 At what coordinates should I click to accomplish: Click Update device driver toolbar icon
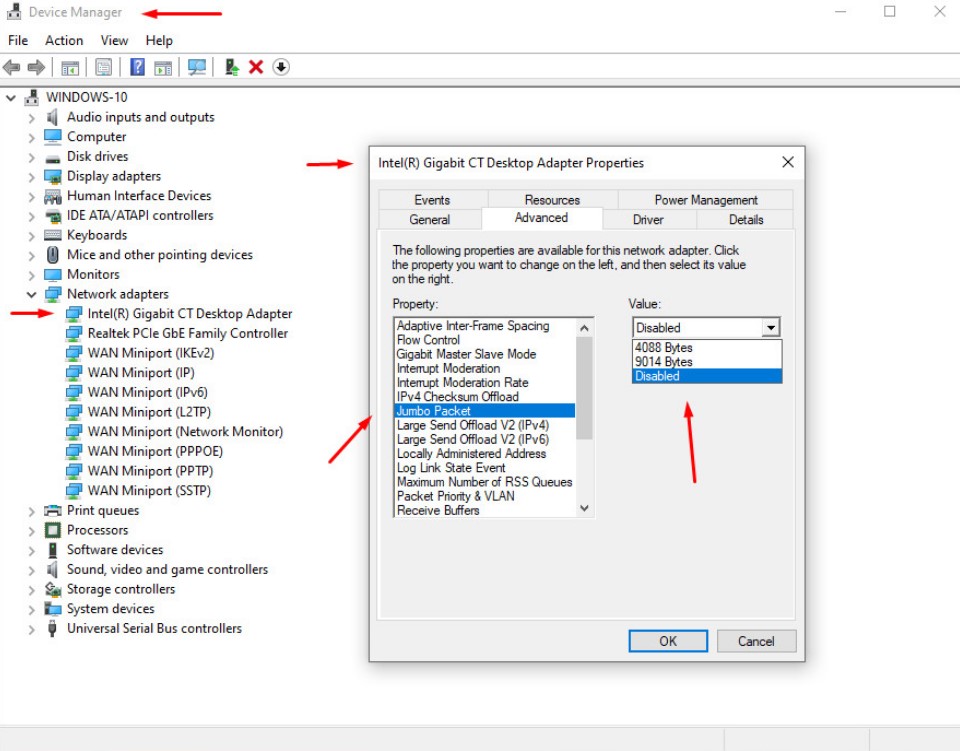point(231,67)
